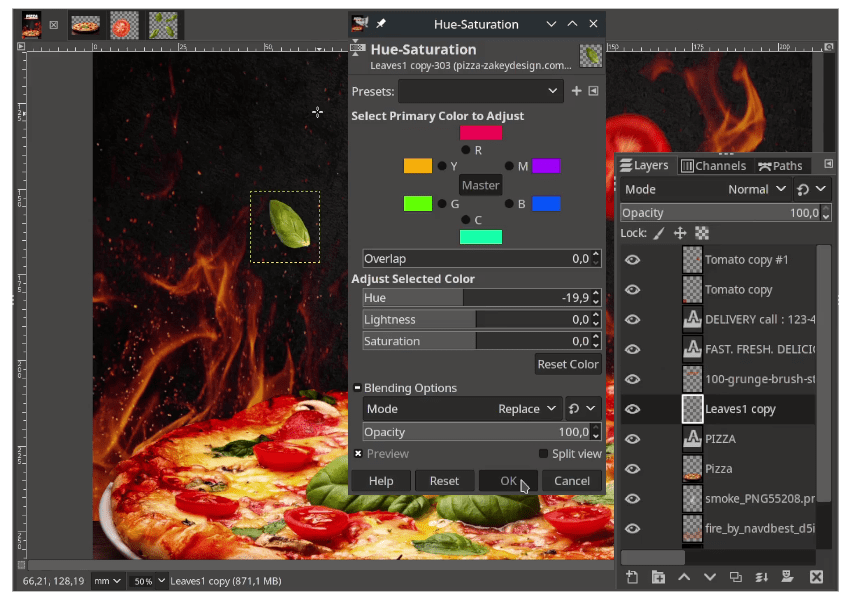Screen dimensions: 850x600
Task: Click the magenta M color swatch
Action: pyautogui.click(x=546, y=166)
